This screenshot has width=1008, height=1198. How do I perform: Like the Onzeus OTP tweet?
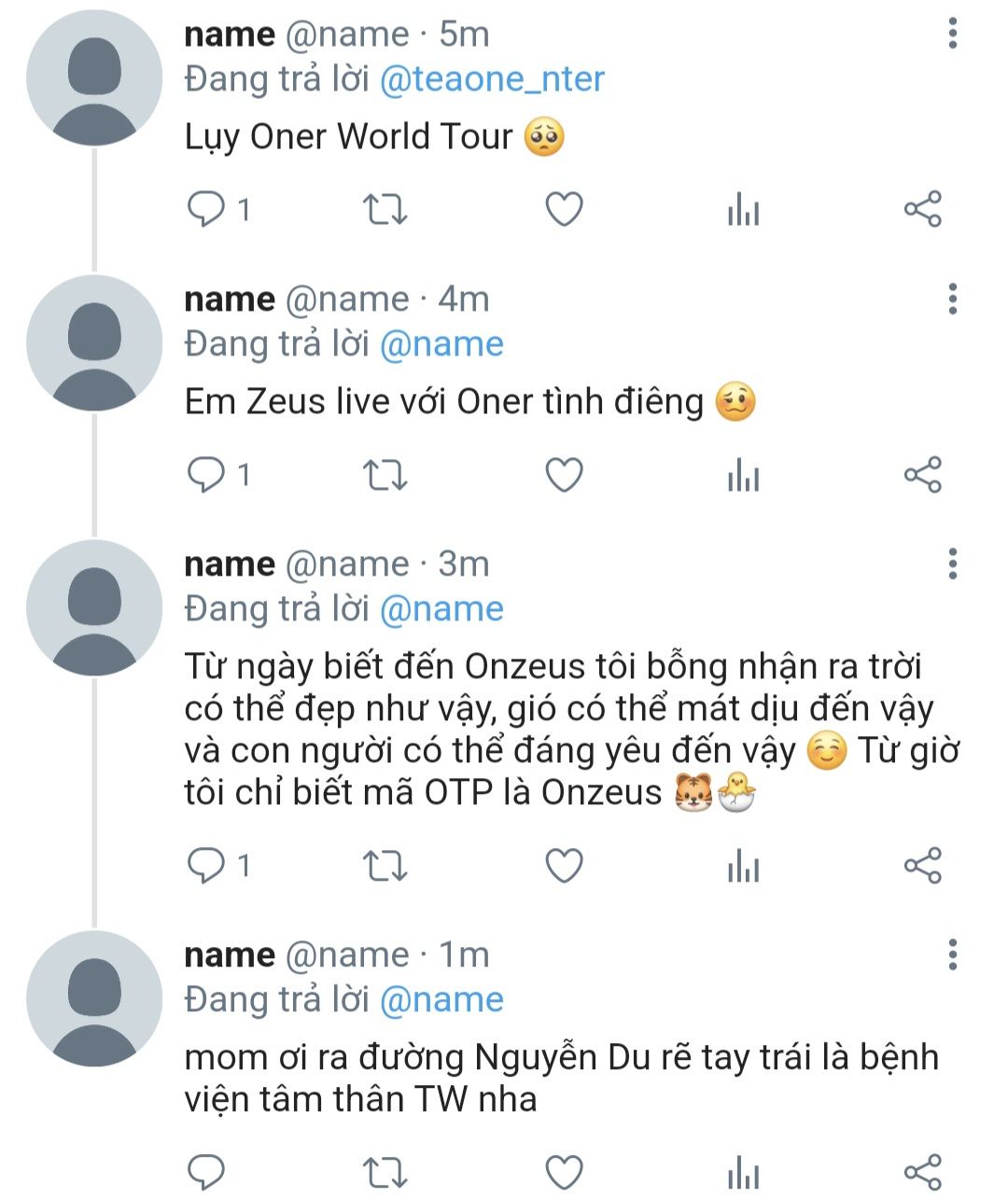(x=564, y=867)
